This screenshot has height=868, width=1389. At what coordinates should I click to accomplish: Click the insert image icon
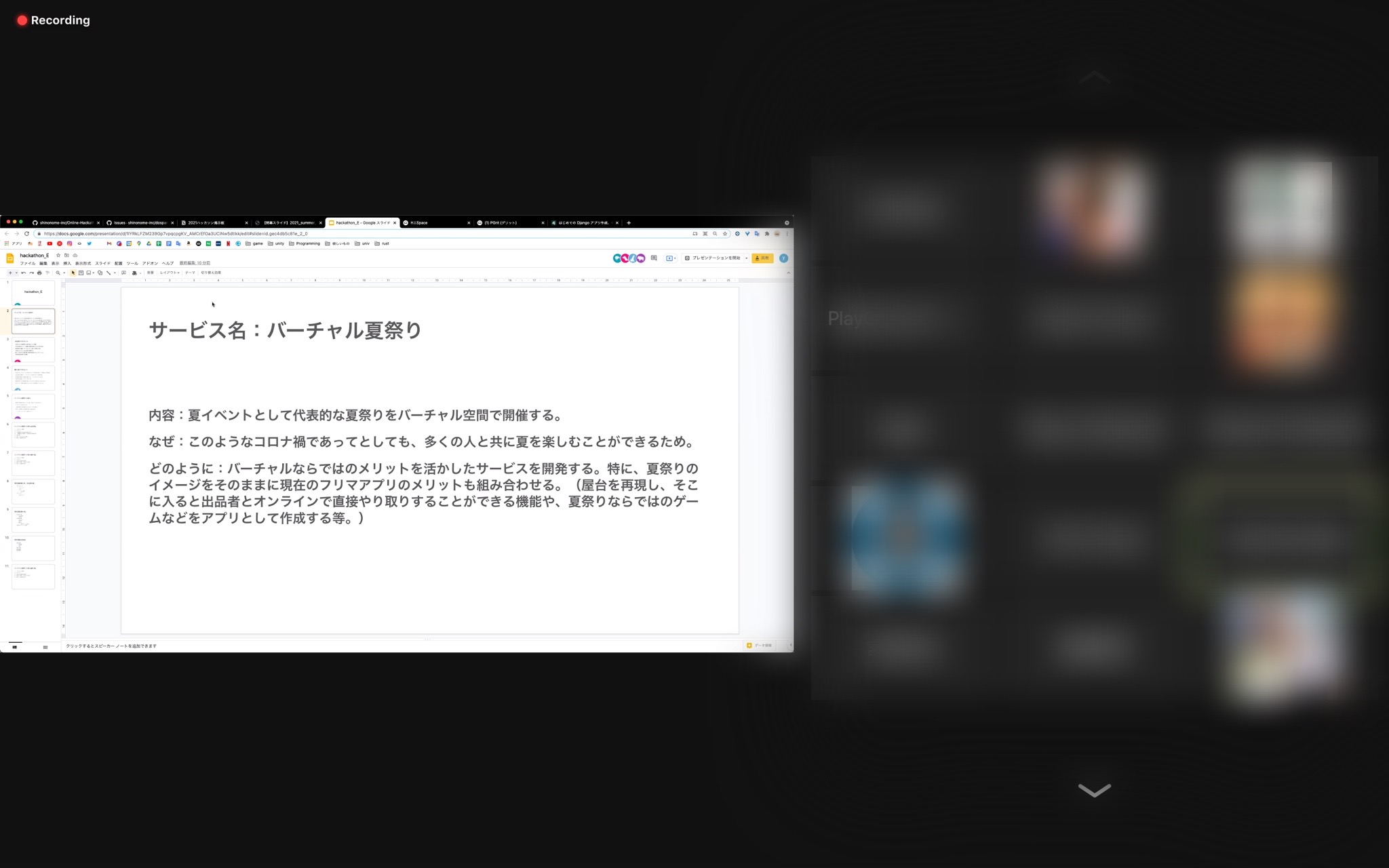click(x=88, y=273)
